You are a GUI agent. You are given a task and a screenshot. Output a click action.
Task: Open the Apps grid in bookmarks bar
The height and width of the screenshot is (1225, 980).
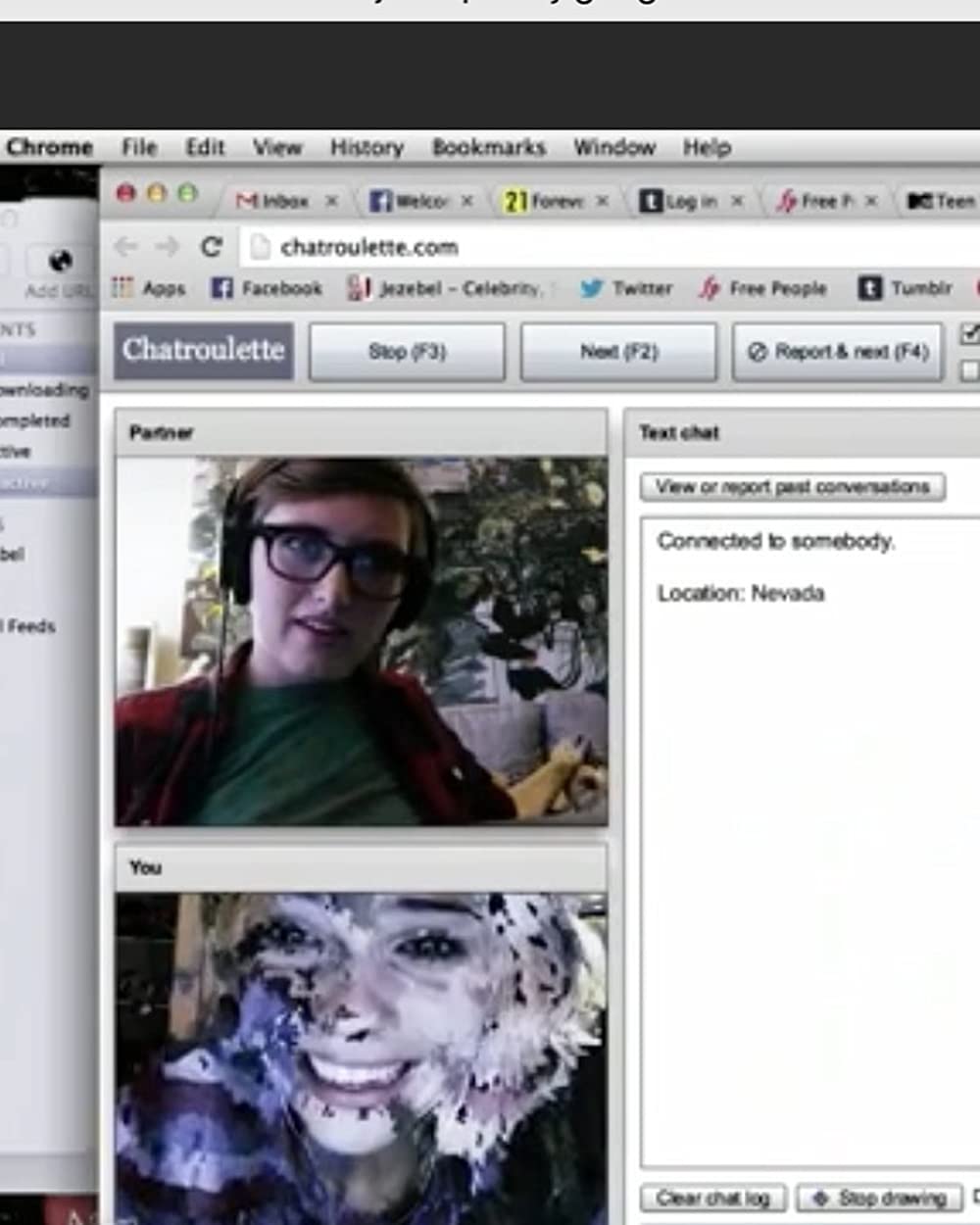point(148,288)
